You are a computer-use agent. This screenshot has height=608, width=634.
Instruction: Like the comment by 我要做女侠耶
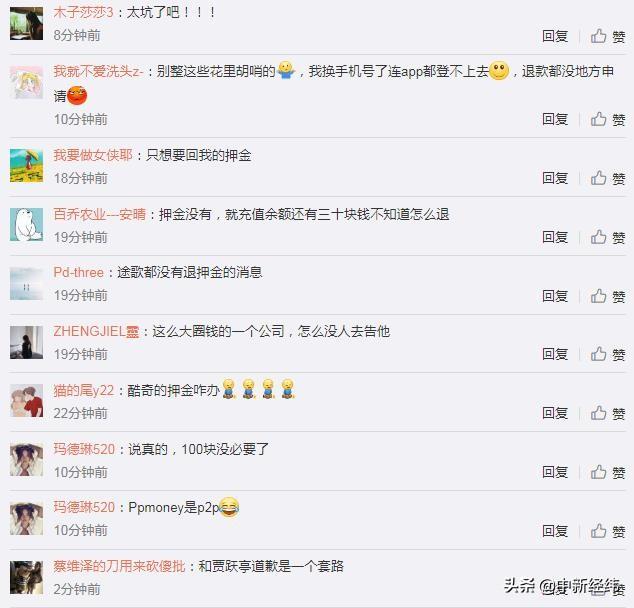(x=608, y=178)
